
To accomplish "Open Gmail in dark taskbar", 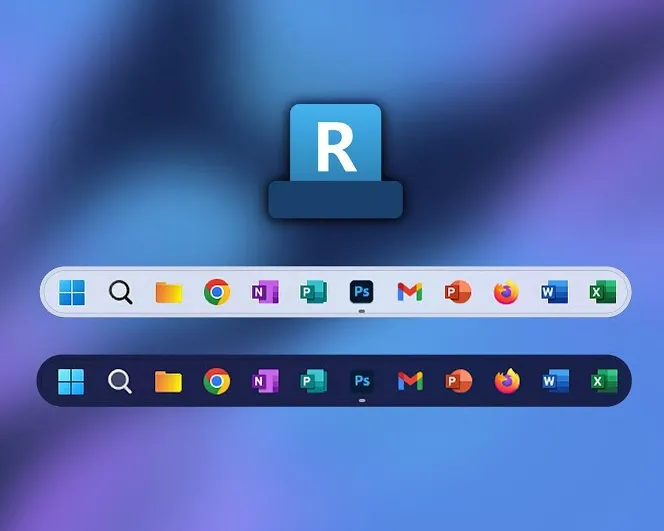I will [410, 381].
